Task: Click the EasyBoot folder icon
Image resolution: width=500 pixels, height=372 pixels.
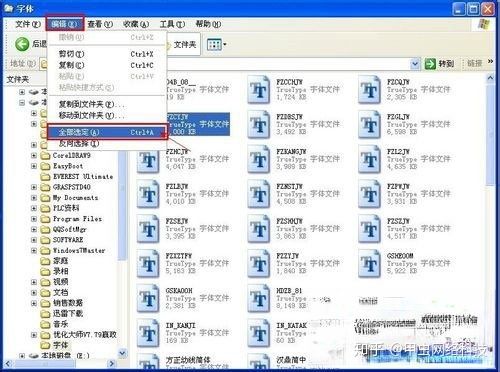Action: [x=45, y=166]
